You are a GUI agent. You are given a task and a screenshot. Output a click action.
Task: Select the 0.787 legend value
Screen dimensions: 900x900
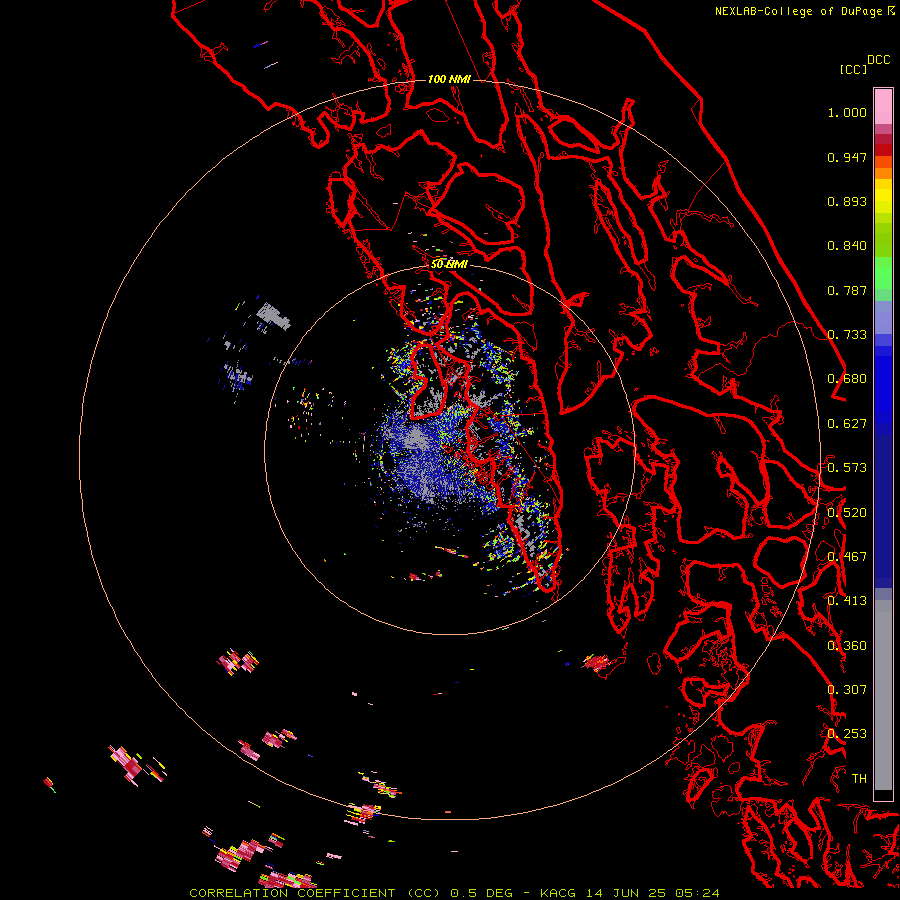coord(847,290)
